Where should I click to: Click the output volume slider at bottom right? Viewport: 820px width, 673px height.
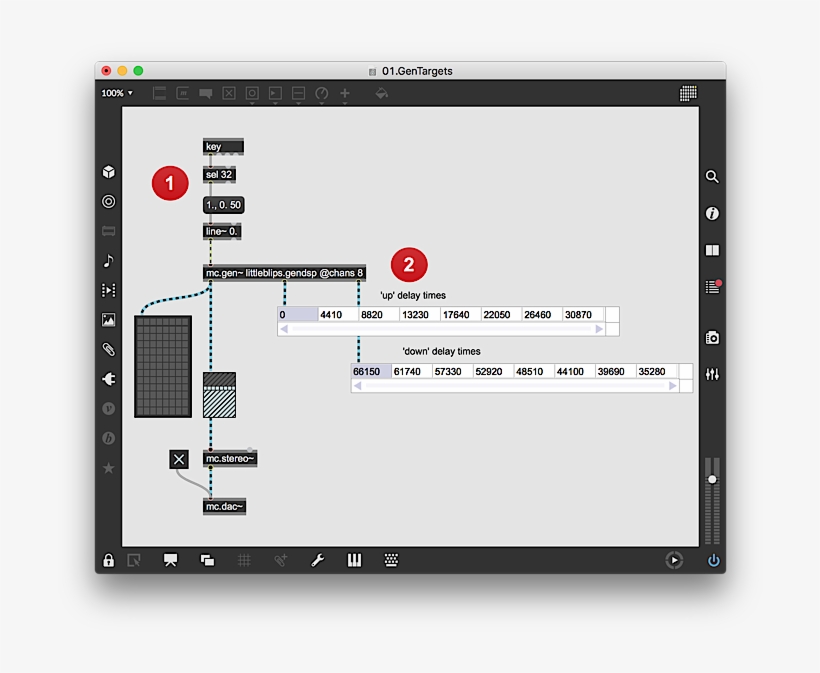coord(712,480)
